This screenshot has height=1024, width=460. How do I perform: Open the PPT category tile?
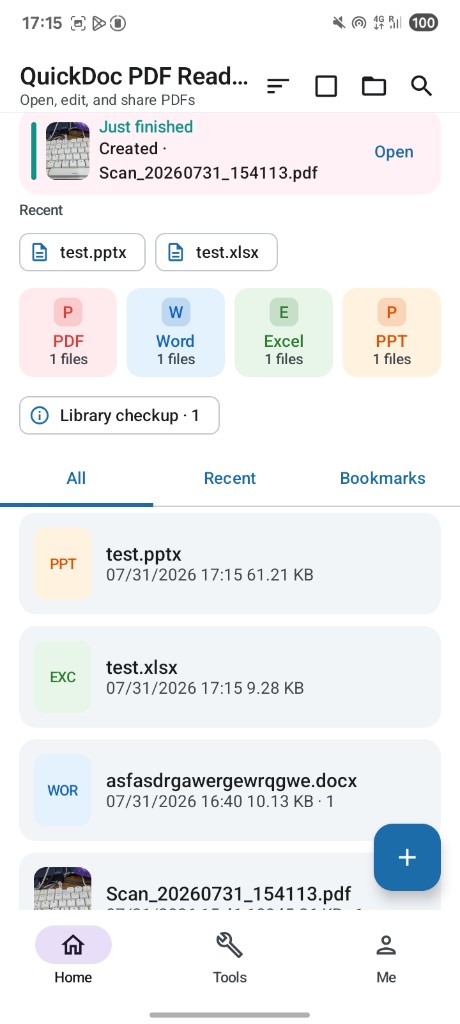pos(391,332)
